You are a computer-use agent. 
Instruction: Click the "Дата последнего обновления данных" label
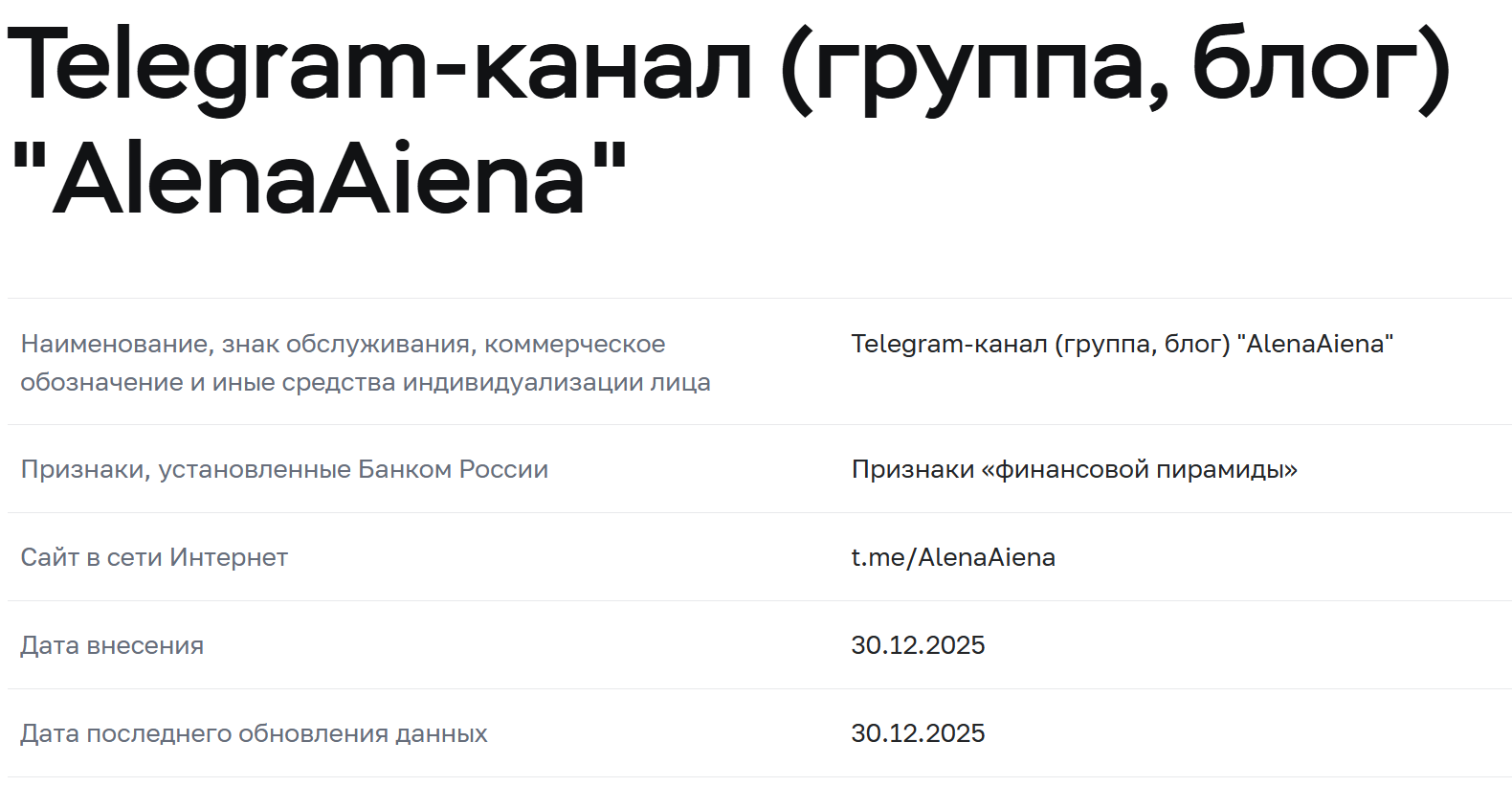(254, 733)
